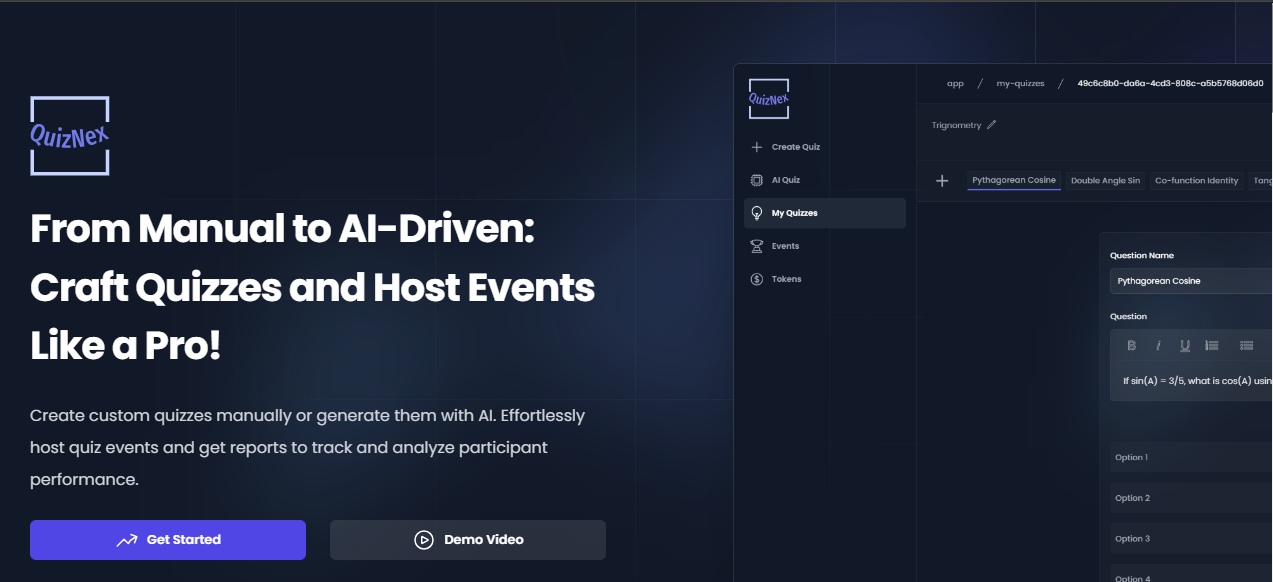Click the Question Name input field
Image resolution: width=1273 pixels, height=582 pixels.
point(1190,281)
